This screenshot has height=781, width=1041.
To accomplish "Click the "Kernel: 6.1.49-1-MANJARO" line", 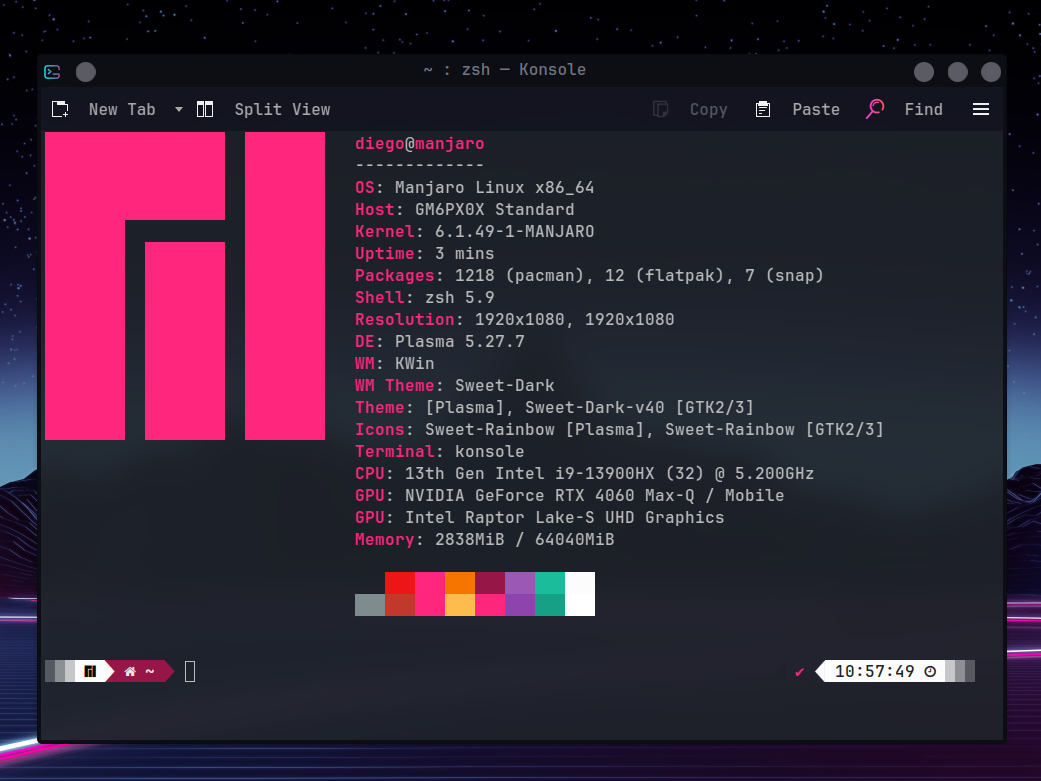I will (x=475, y=231).
